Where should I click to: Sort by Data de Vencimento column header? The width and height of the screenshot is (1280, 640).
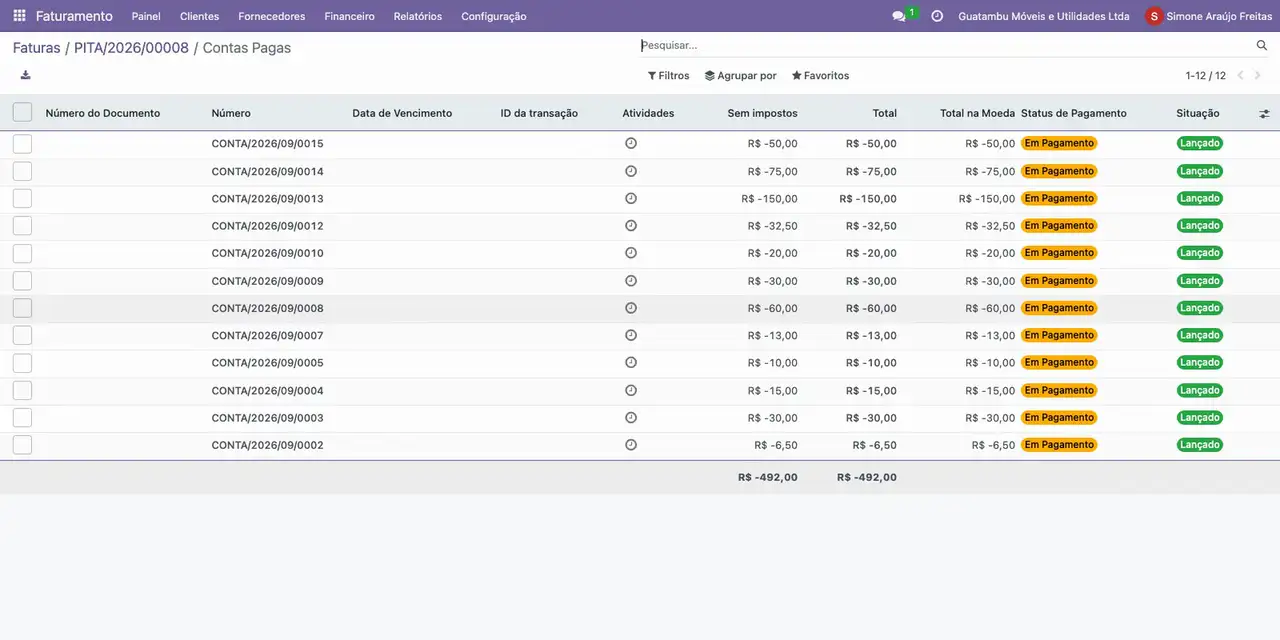tap(402, 113)
